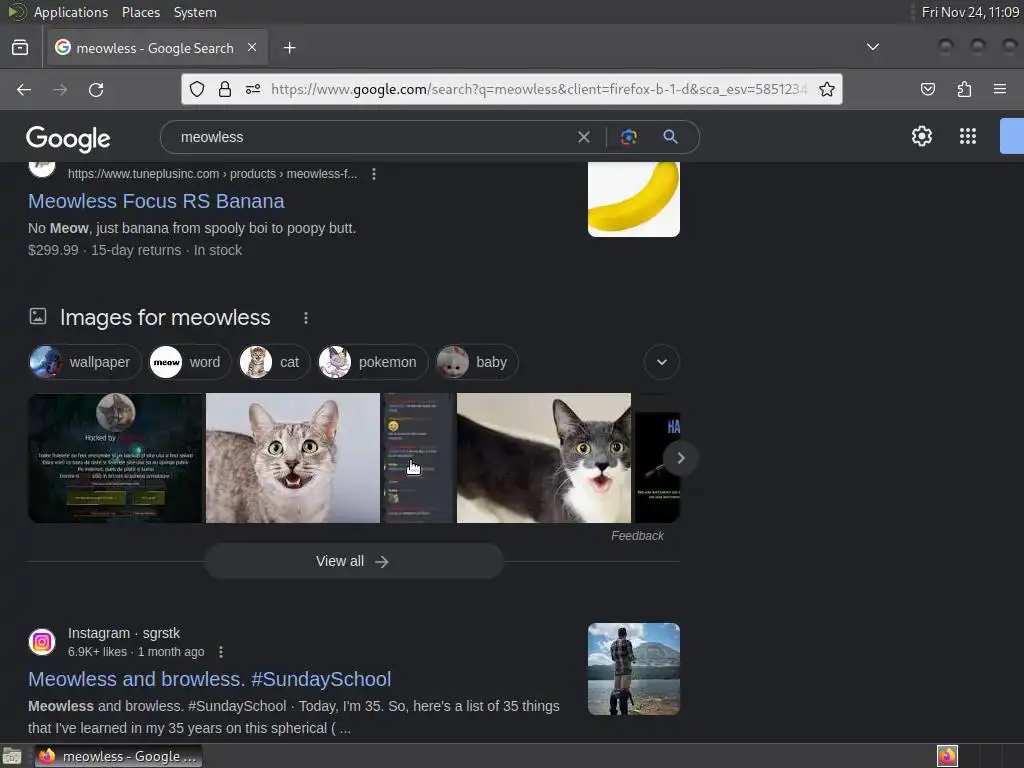Save page to Pocket
Image resolution: width=1024 pixels, height=768 pixels.
pyautogui.click(x=927, y=89)
